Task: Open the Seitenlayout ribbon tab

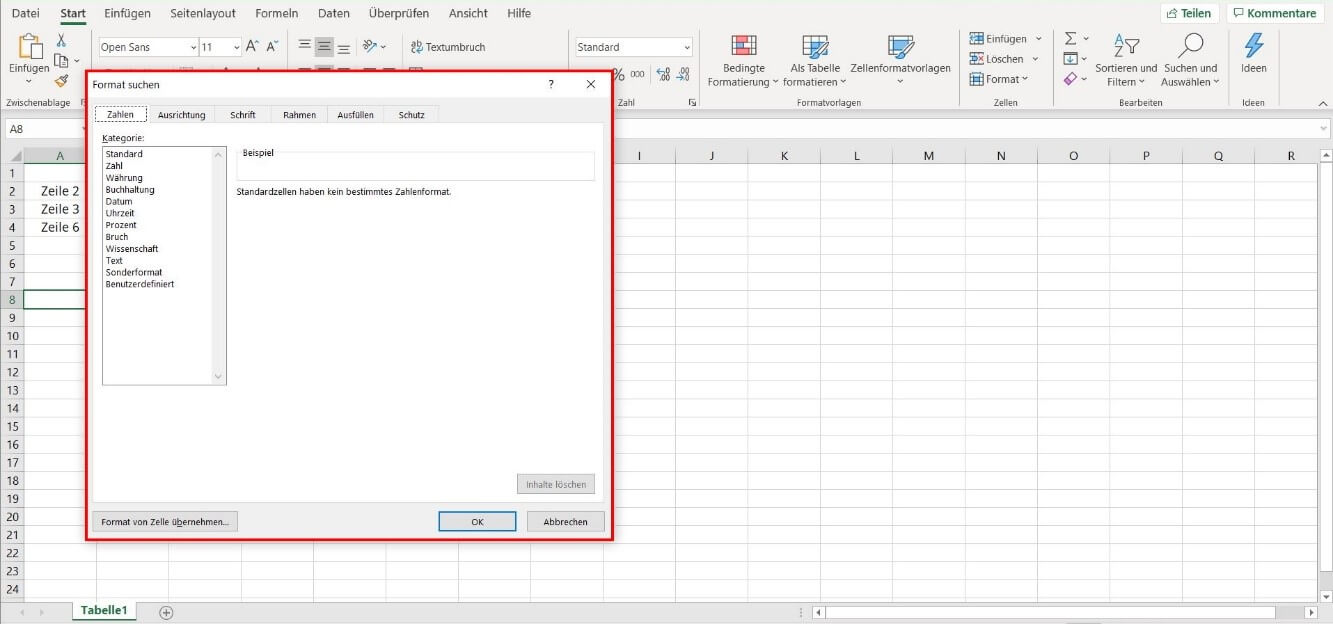Action: click(203, 13)
